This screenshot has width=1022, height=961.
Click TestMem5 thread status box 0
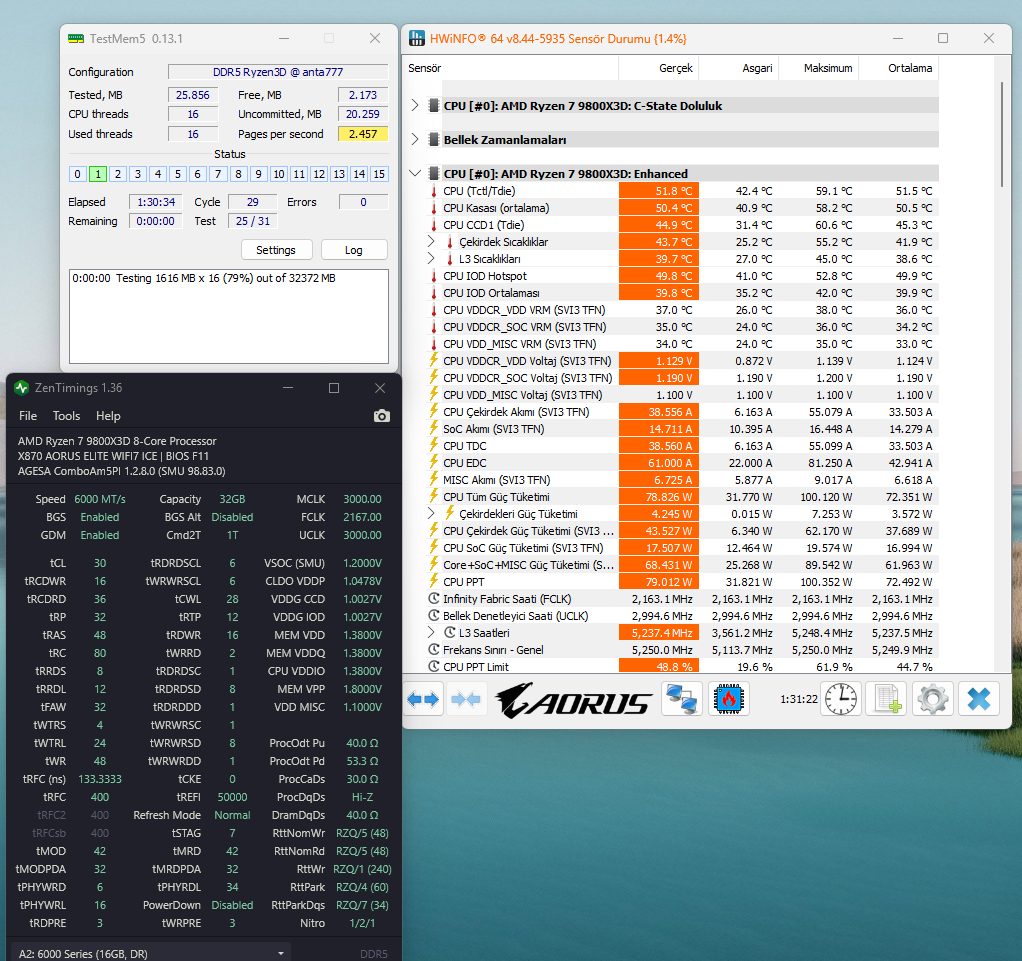[78, 174]
